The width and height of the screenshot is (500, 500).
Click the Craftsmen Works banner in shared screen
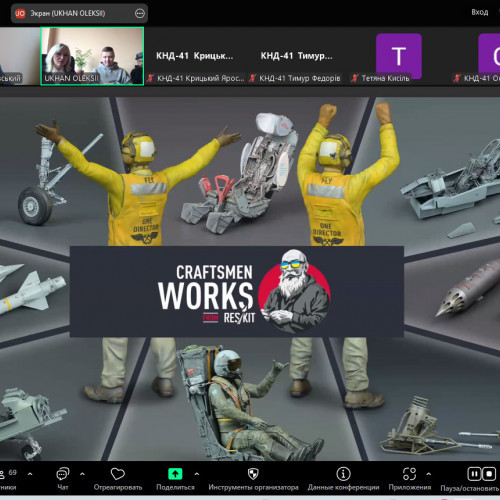[x=237, y=291]
